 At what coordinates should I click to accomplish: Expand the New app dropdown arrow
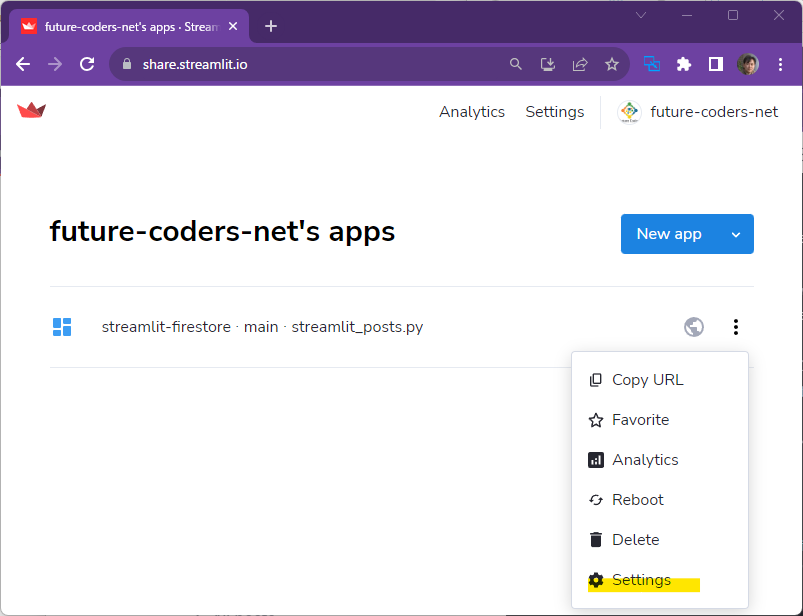click(736, 235)
